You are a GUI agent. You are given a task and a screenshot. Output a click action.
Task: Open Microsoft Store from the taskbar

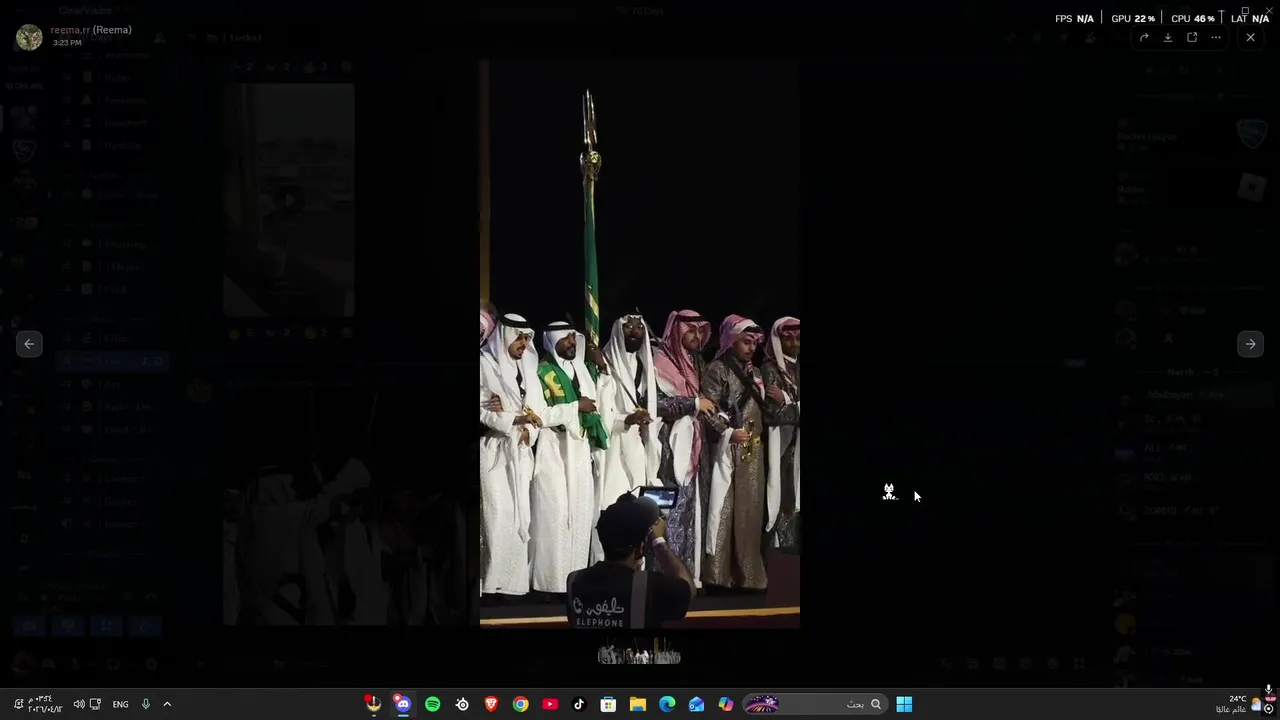tap(608, 704)
